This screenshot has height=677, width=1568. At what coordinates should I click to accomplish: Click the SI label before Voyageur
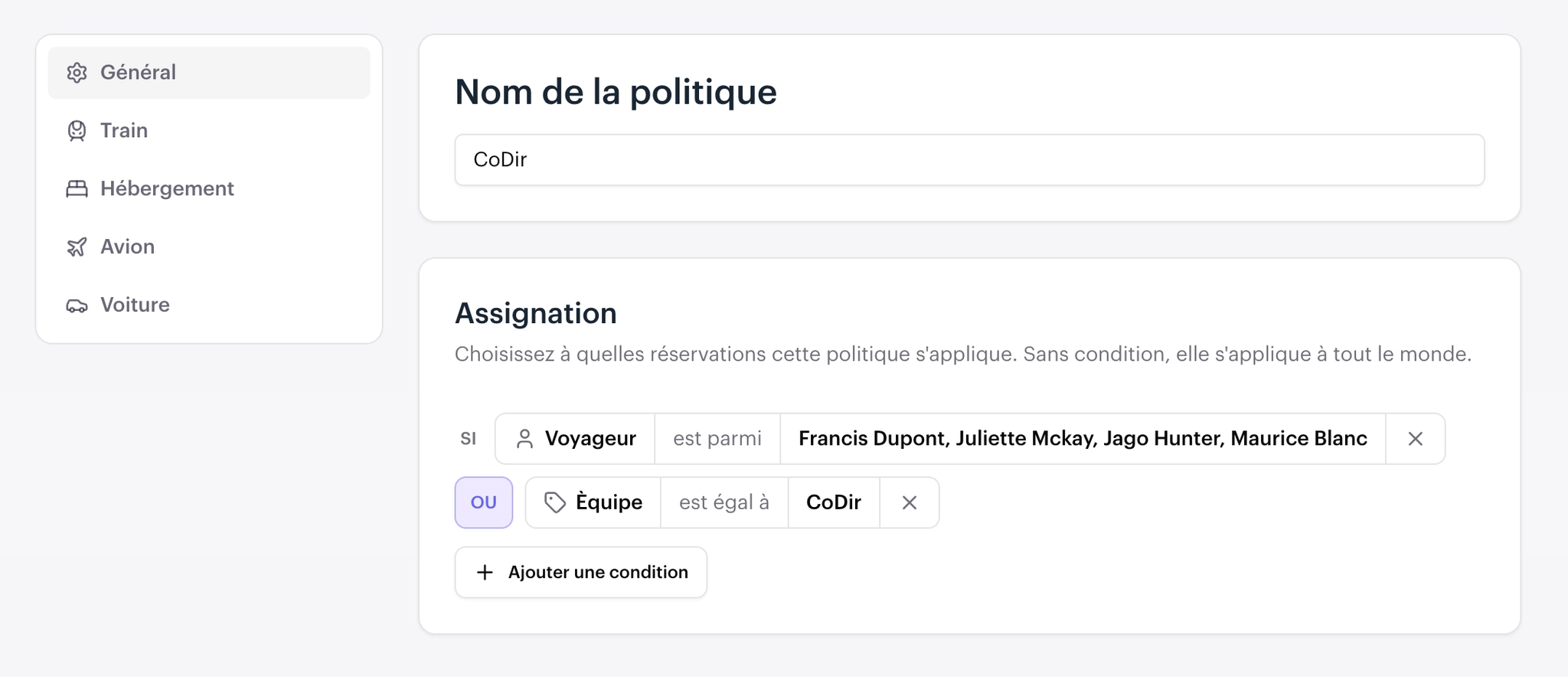click(469, 439)
